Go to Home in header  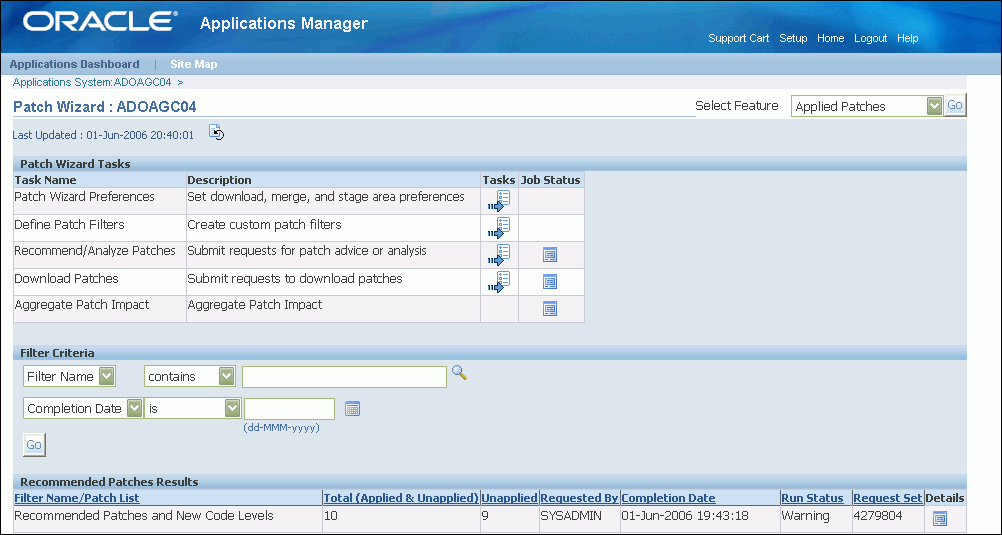coord(830,38)
